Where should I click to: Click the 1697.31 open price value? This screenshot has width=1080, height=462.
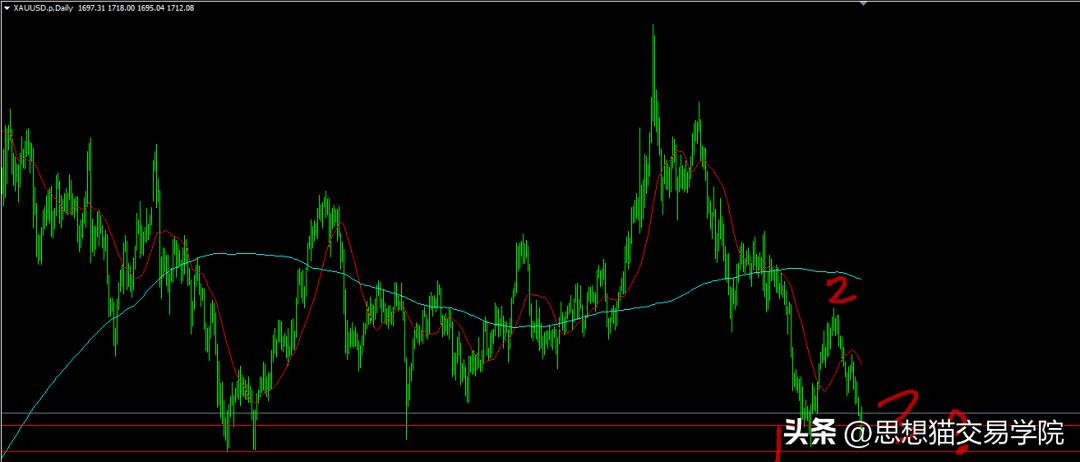[94, 8]
